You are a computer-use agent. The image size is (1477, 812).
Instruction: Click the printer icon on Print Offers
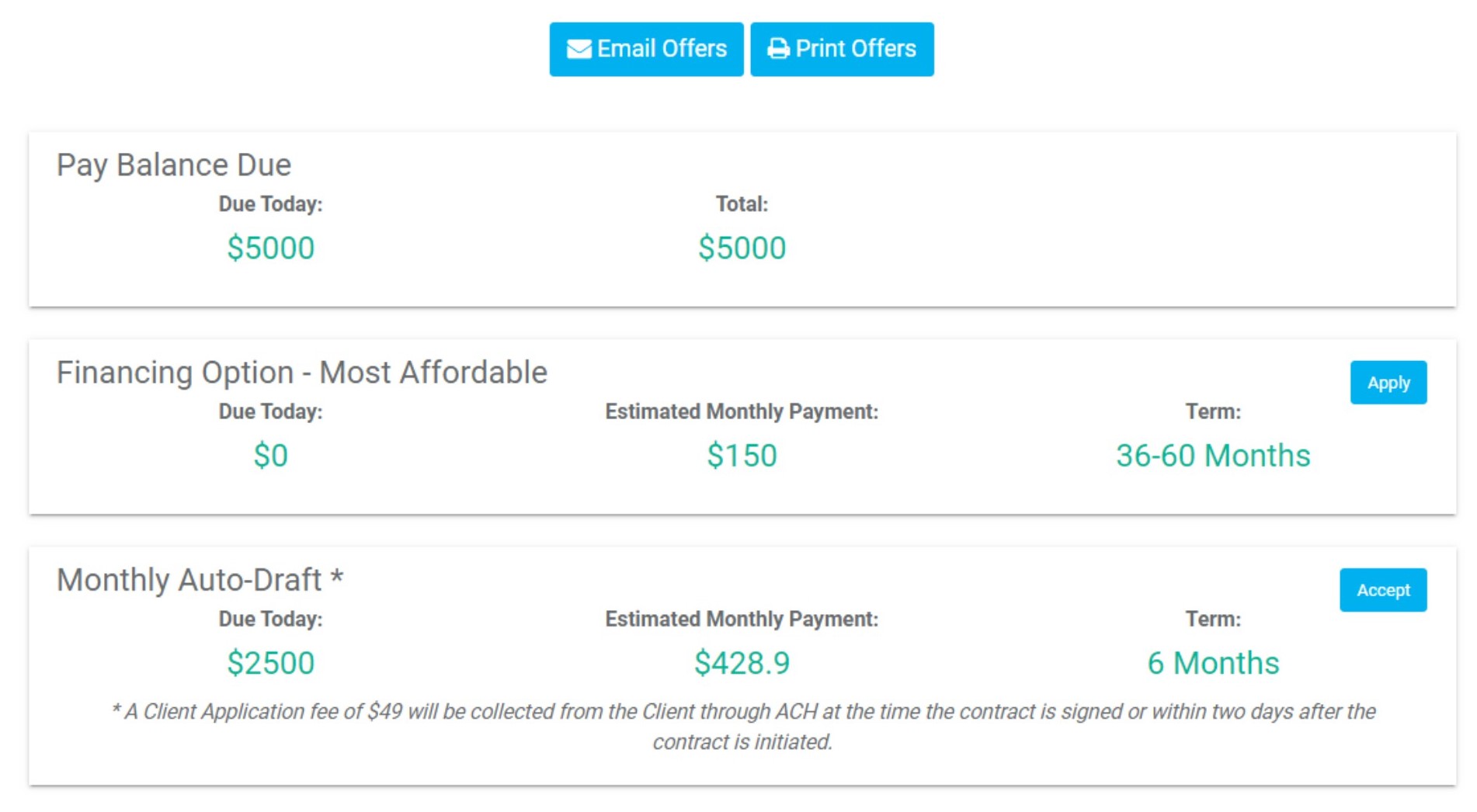[778, 49]
